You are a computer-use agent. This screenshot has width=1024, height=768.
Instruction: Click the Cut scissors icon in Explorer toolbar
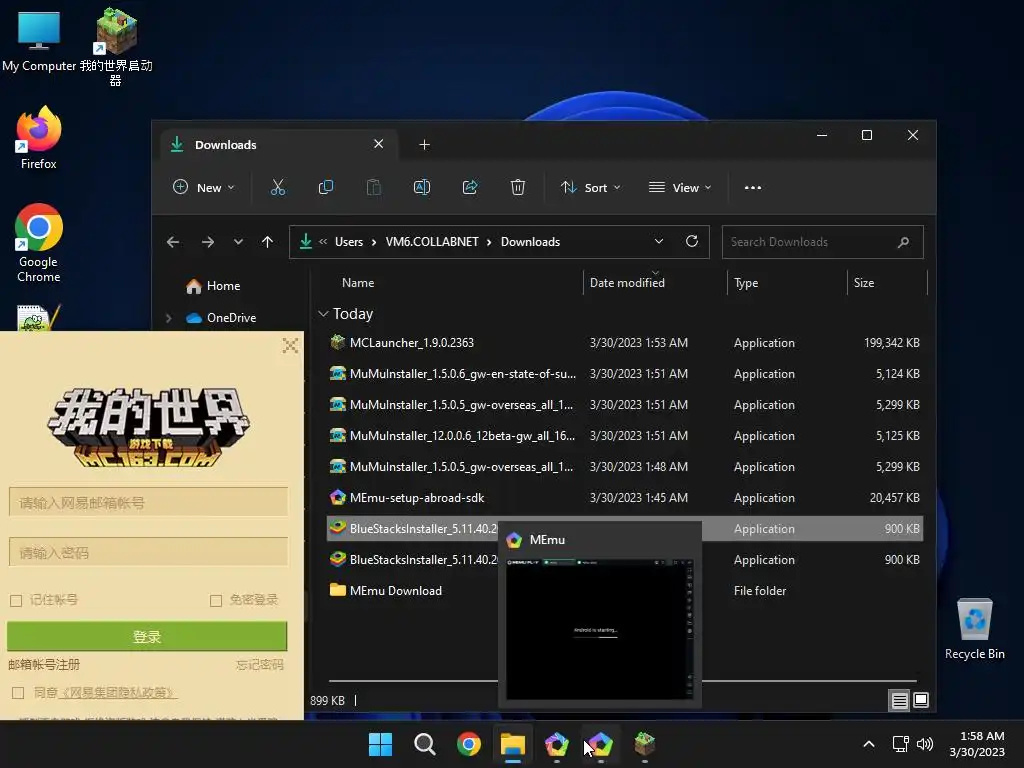point(278,187)
